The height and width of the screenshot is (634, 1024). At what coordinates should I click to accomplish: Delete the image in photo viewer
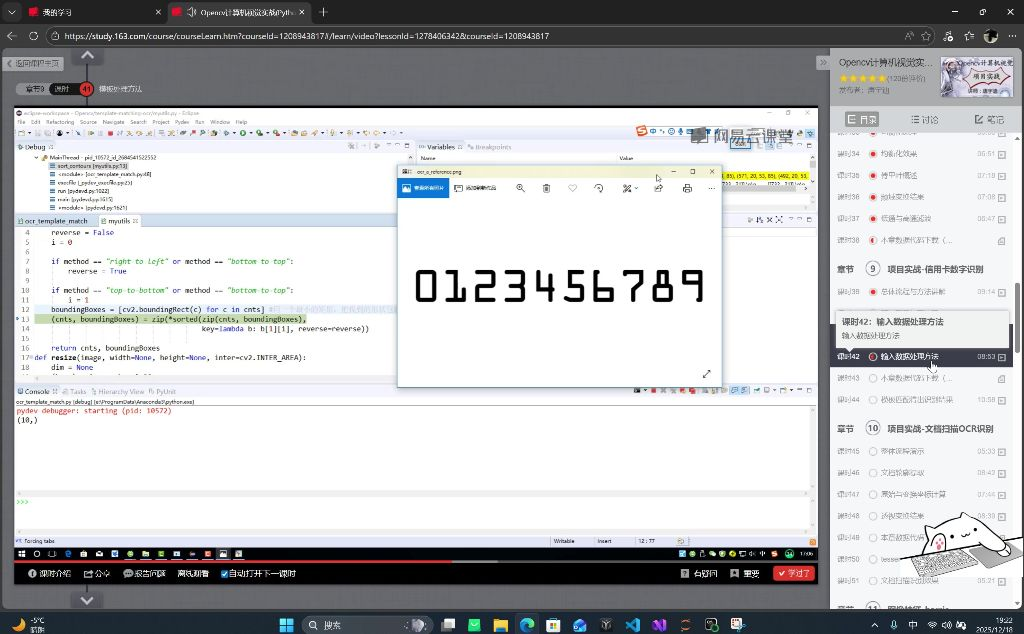click(x=547, y=188)
